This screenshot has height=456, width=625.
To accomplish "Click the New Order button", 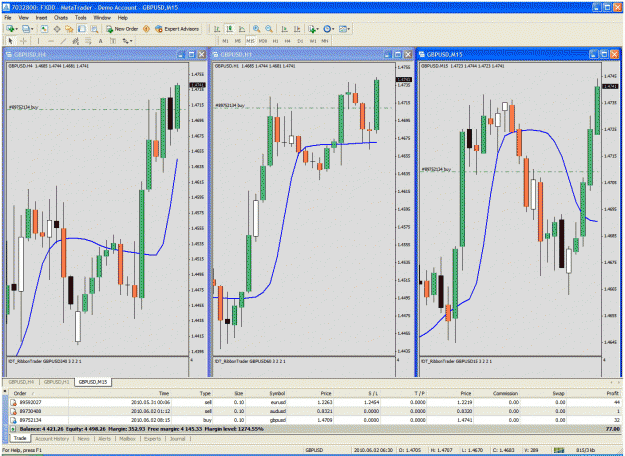I will [x=122, y=29].
